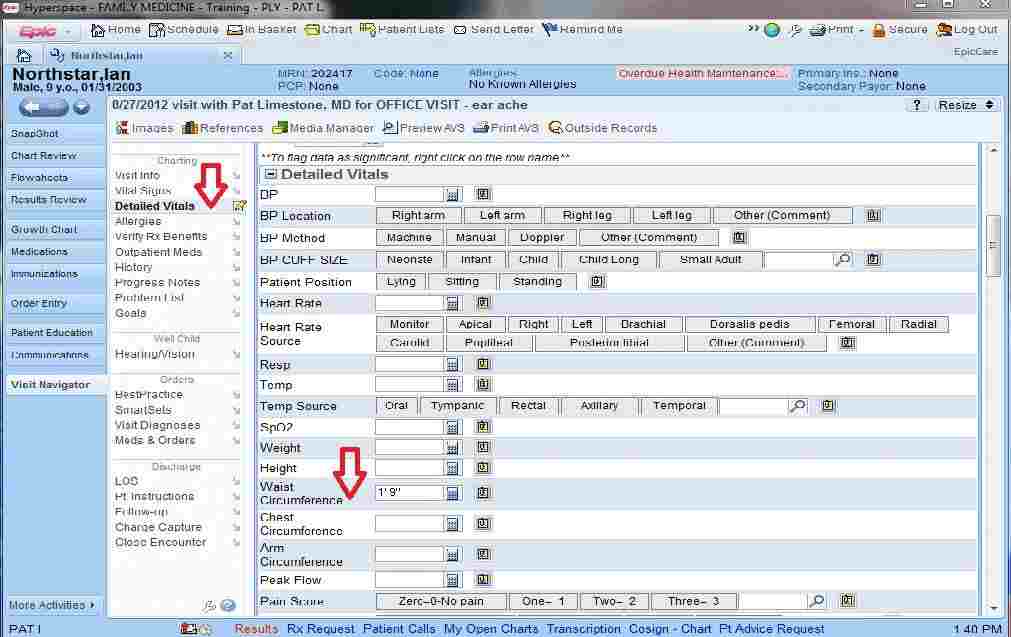The height and width of the screenshot is (637, 1011).
Task: Set BP Method to 'Machine'
Action: point(409,237)
